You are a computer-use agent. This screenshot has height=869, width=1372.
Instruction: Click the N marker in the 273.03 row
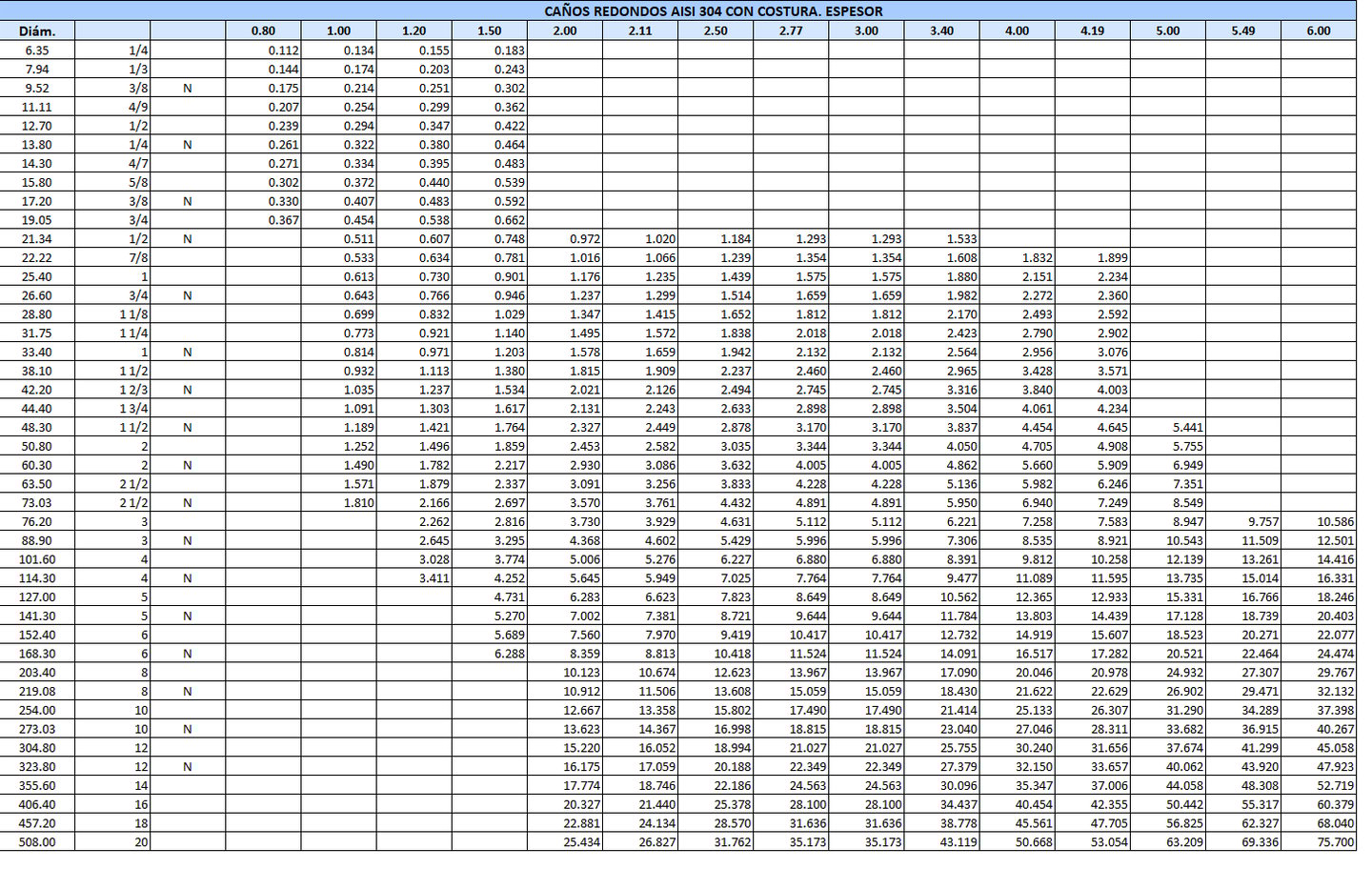[x=188, y=729]
